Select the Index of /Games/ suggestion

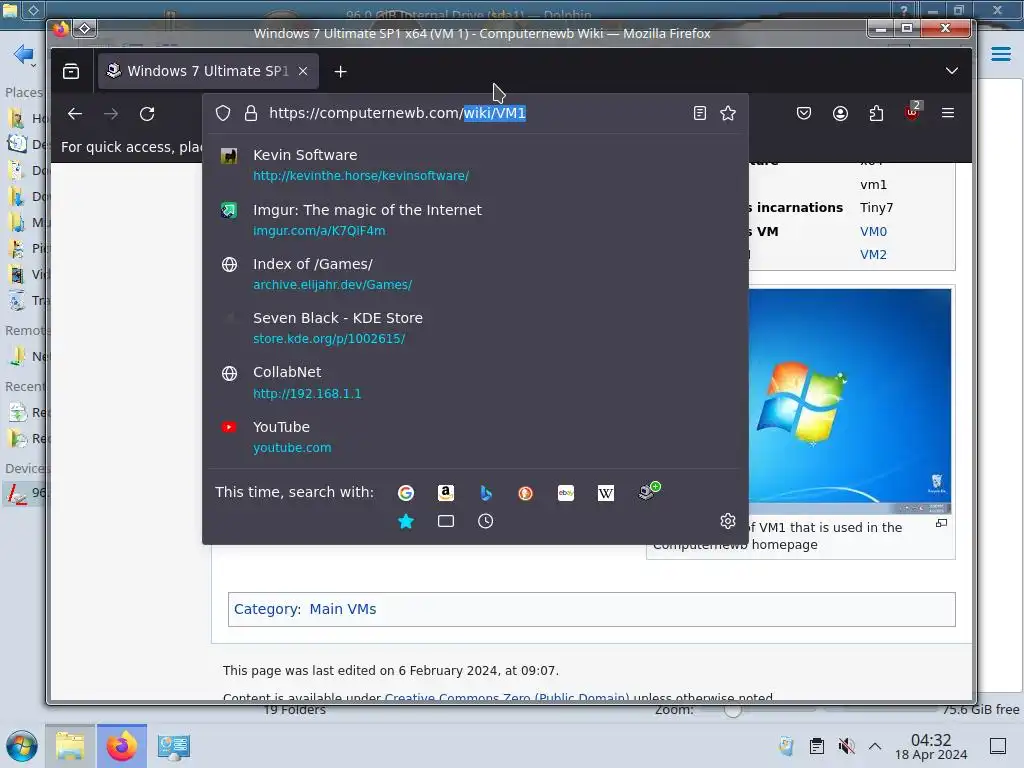475,274
